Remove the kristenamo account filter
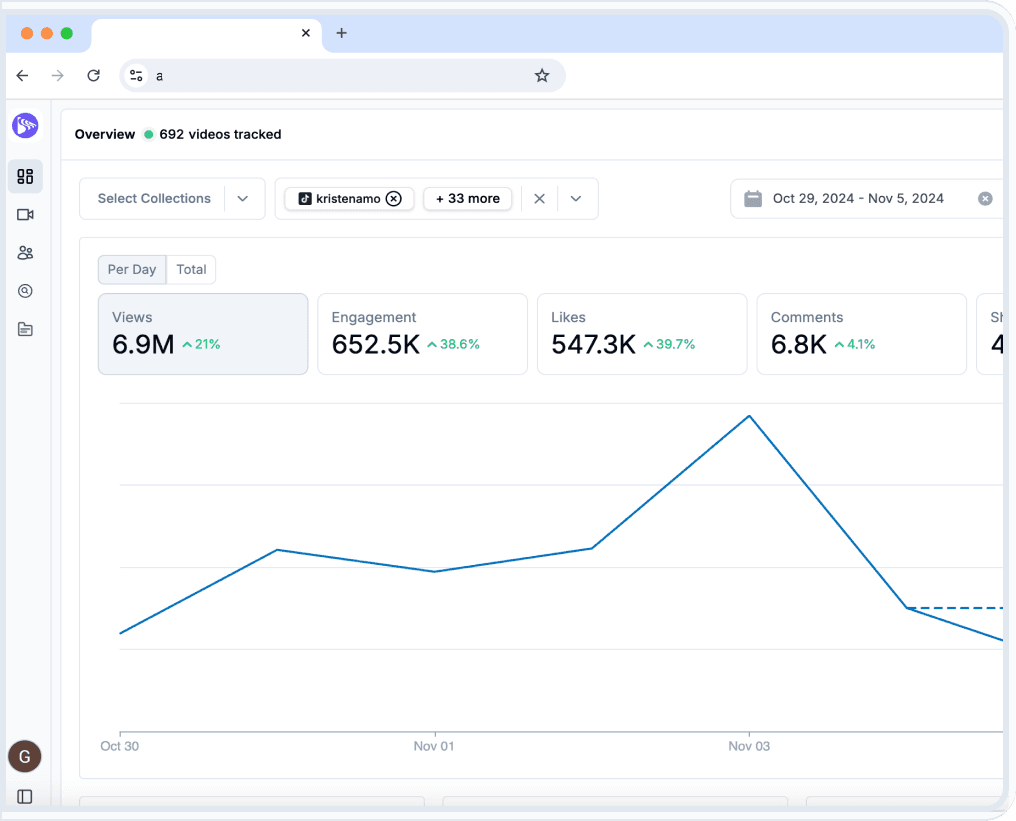 click(x=394, y=198)
